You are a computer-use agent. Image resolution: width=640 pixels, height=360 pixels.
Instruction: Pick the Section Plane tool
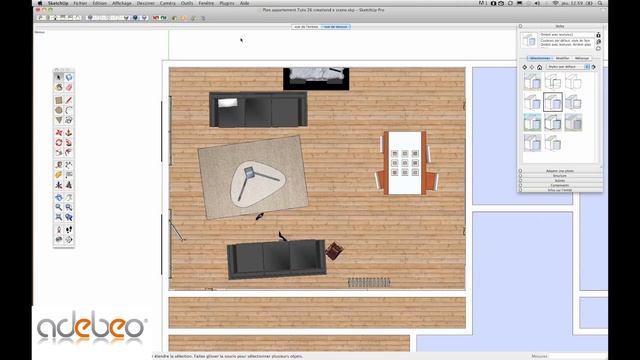click(69, 240)
